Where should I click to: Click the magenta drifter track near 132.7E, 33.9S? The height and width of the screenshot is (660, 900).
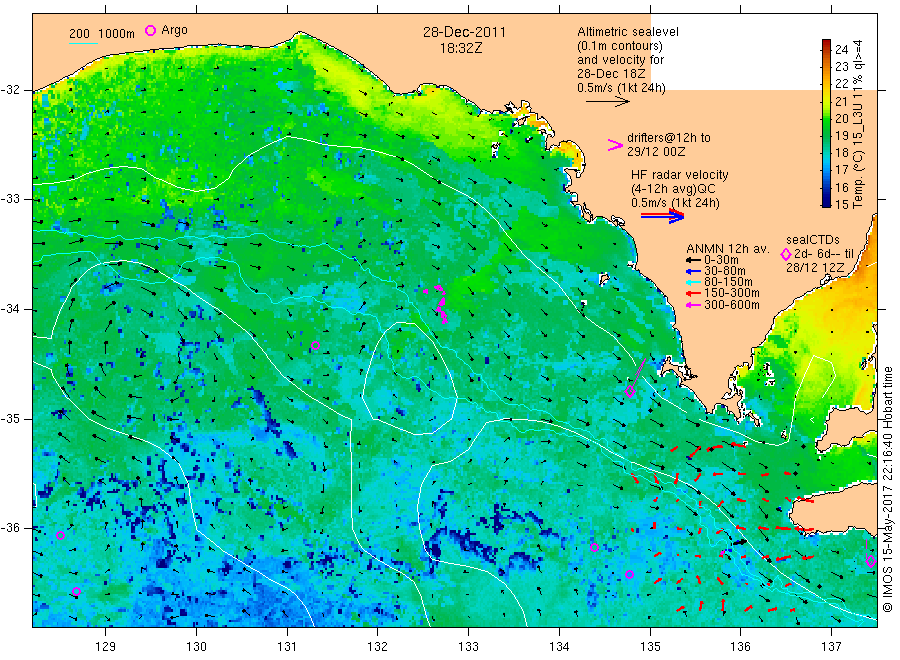(x=440, y=303)
